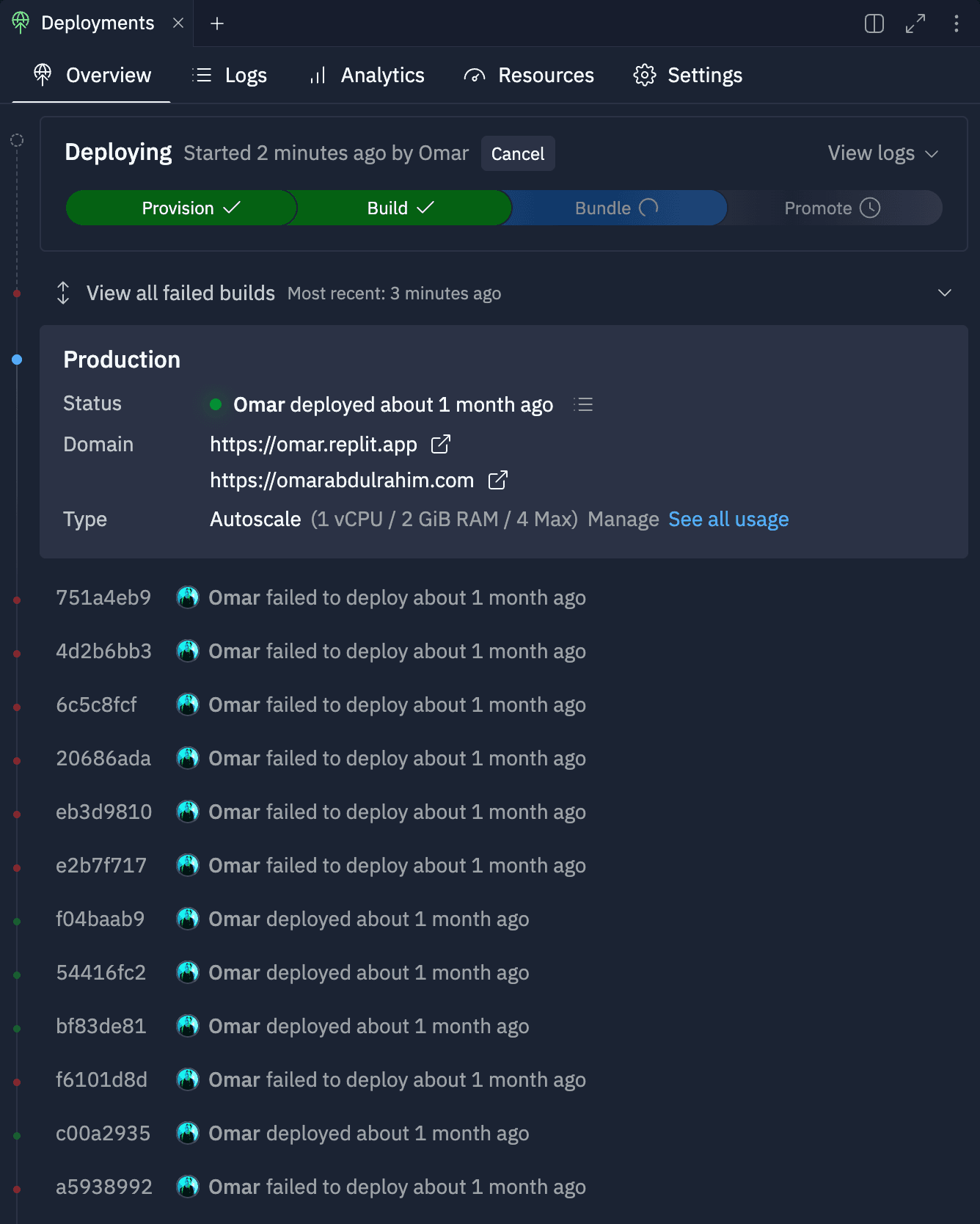Screen dimensions: 980x1224
Task: Close the Deployments tab
Action: (x=178, y=23)
